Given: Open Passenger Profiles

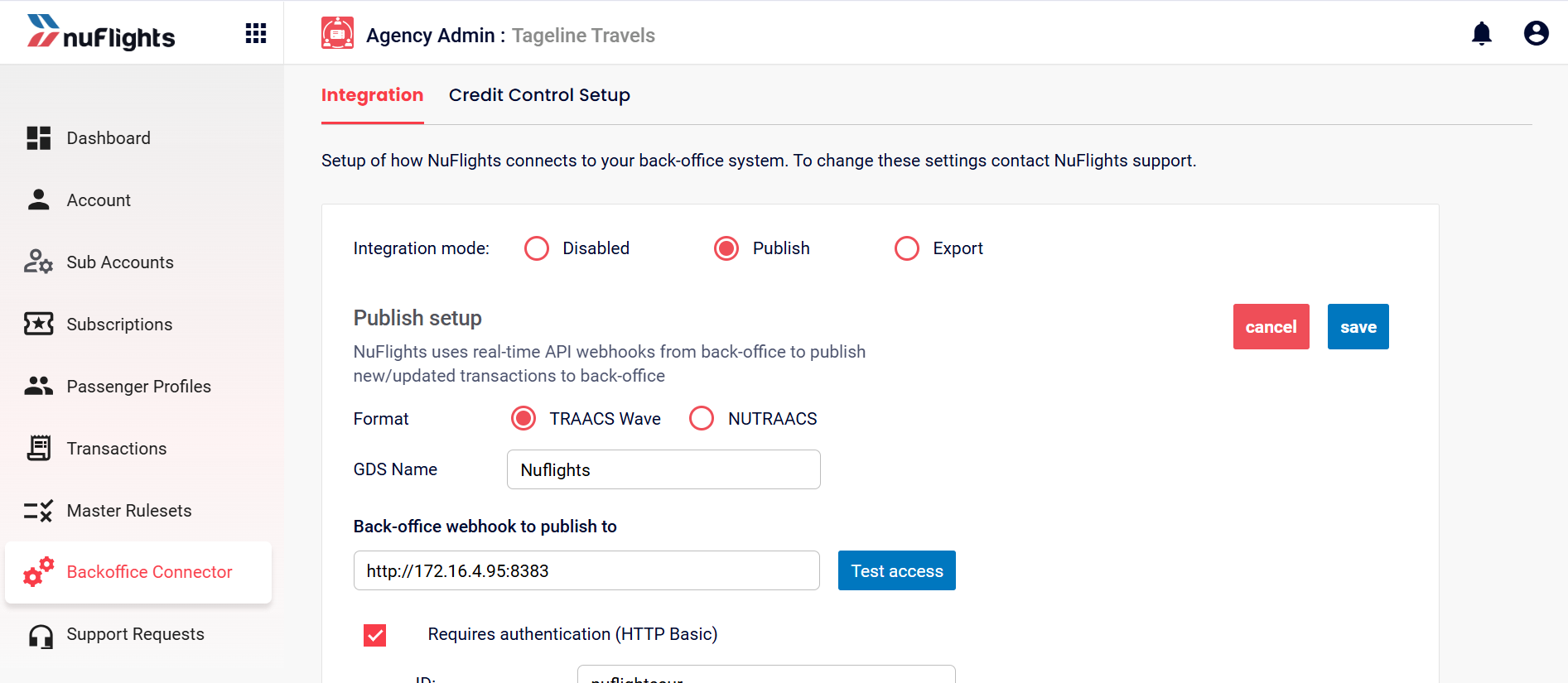Looking at the screenshot, I should pos(138,387).
